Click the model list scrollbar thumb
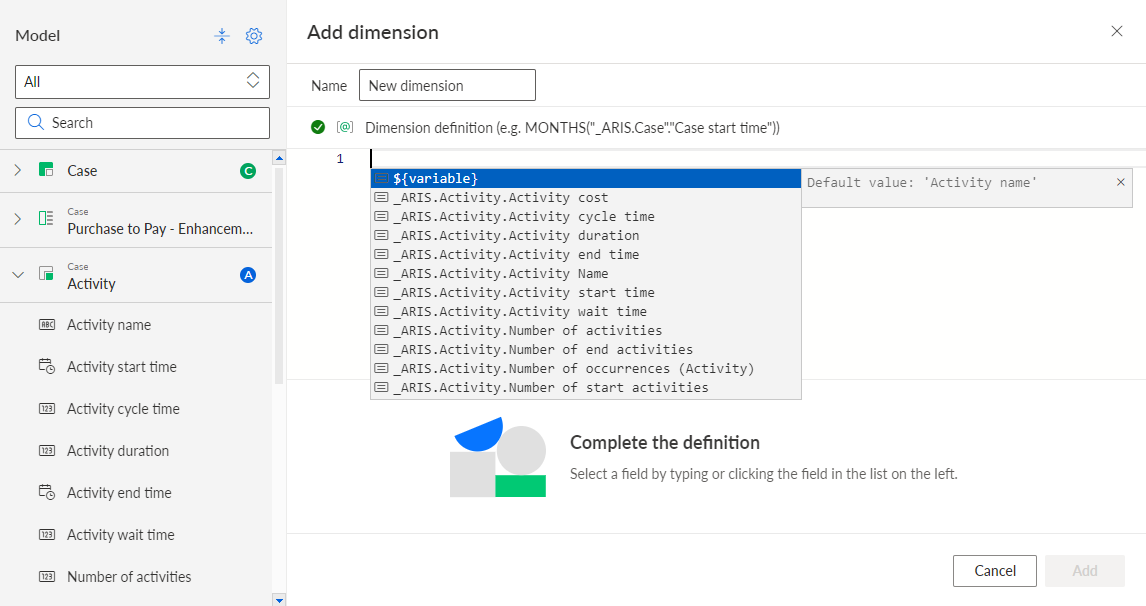 (278, 275)
